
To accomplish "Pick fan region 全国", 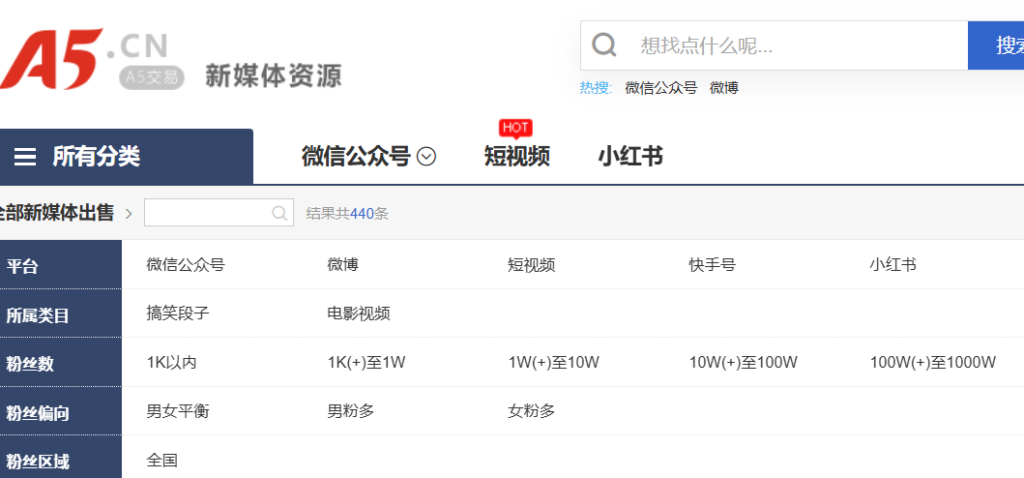I will click(x=162, y=460).
